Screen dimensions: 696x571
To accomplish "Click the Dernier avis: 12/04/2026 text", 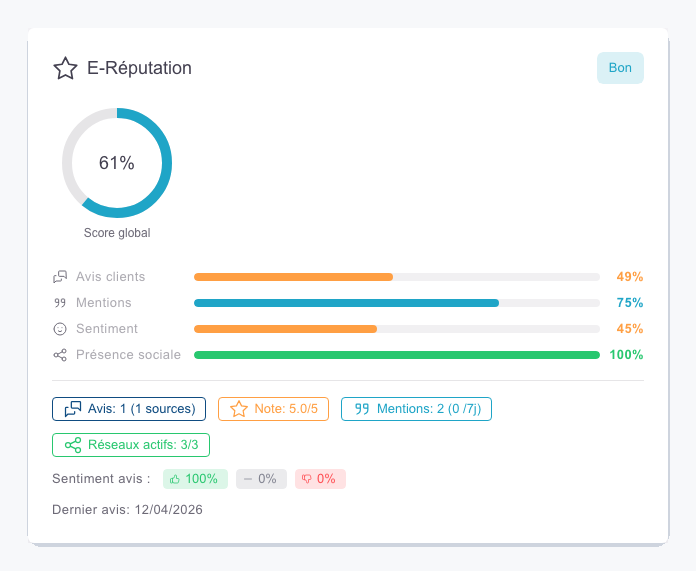I will [x=127, y=510].
